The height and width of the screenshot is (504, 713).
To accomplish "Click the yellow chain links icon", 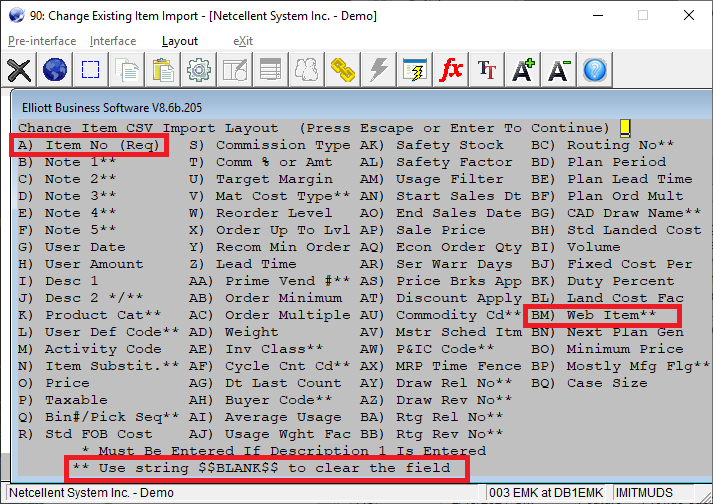I will coord(342,70).
